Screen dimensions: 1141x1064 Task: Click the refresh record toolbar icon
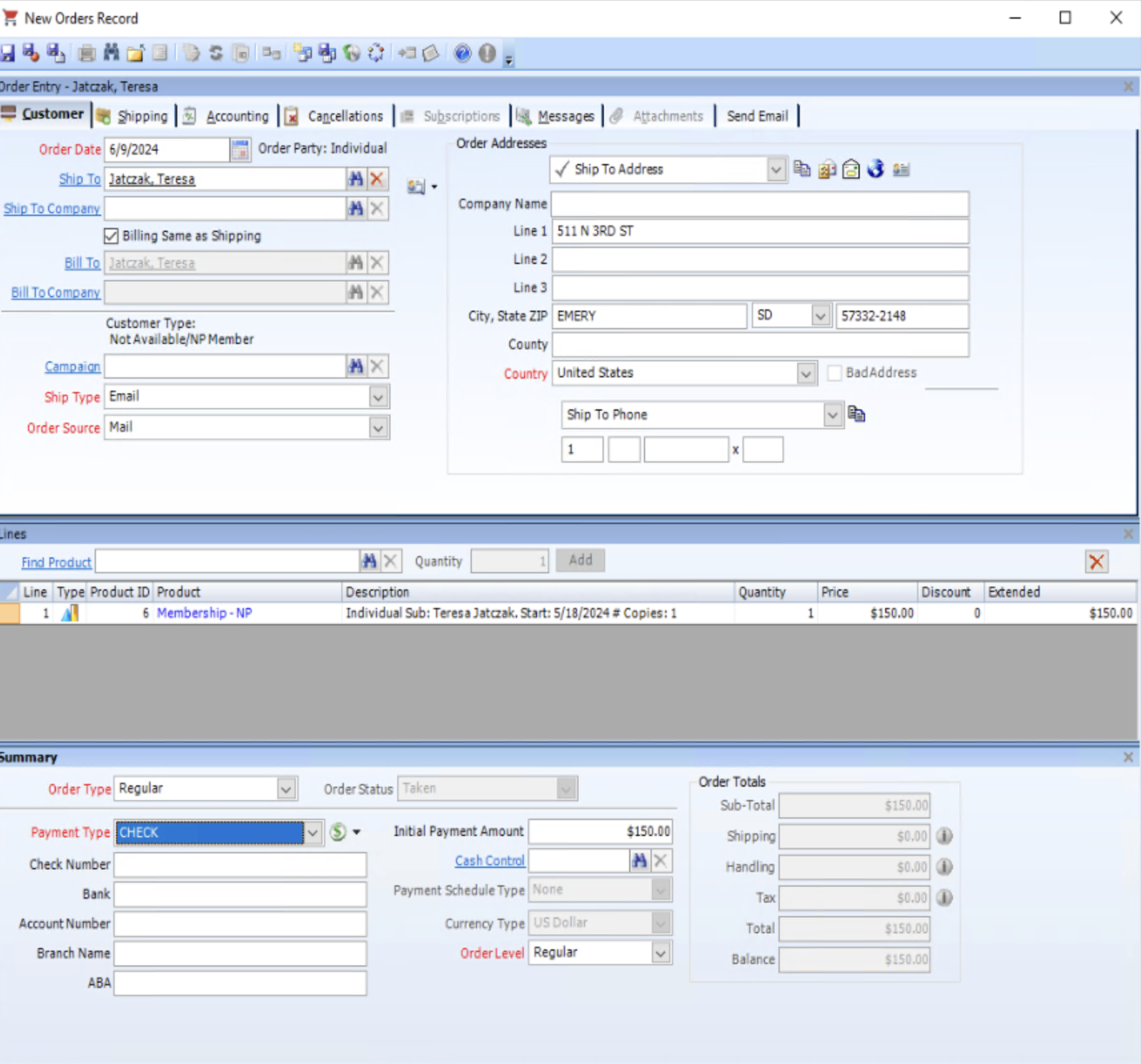pos(215,53)
